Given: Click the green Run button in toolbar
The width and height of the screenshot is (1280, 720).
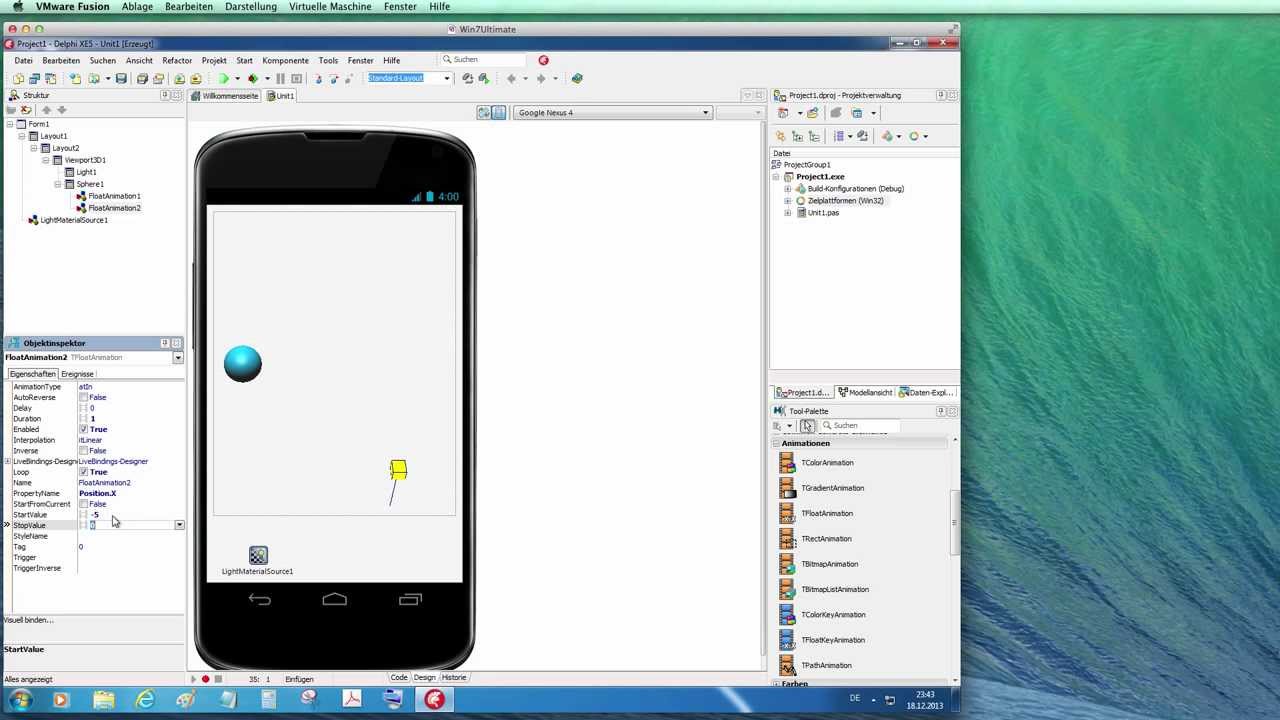Looking at the screenshot, I should coord(224,79).
